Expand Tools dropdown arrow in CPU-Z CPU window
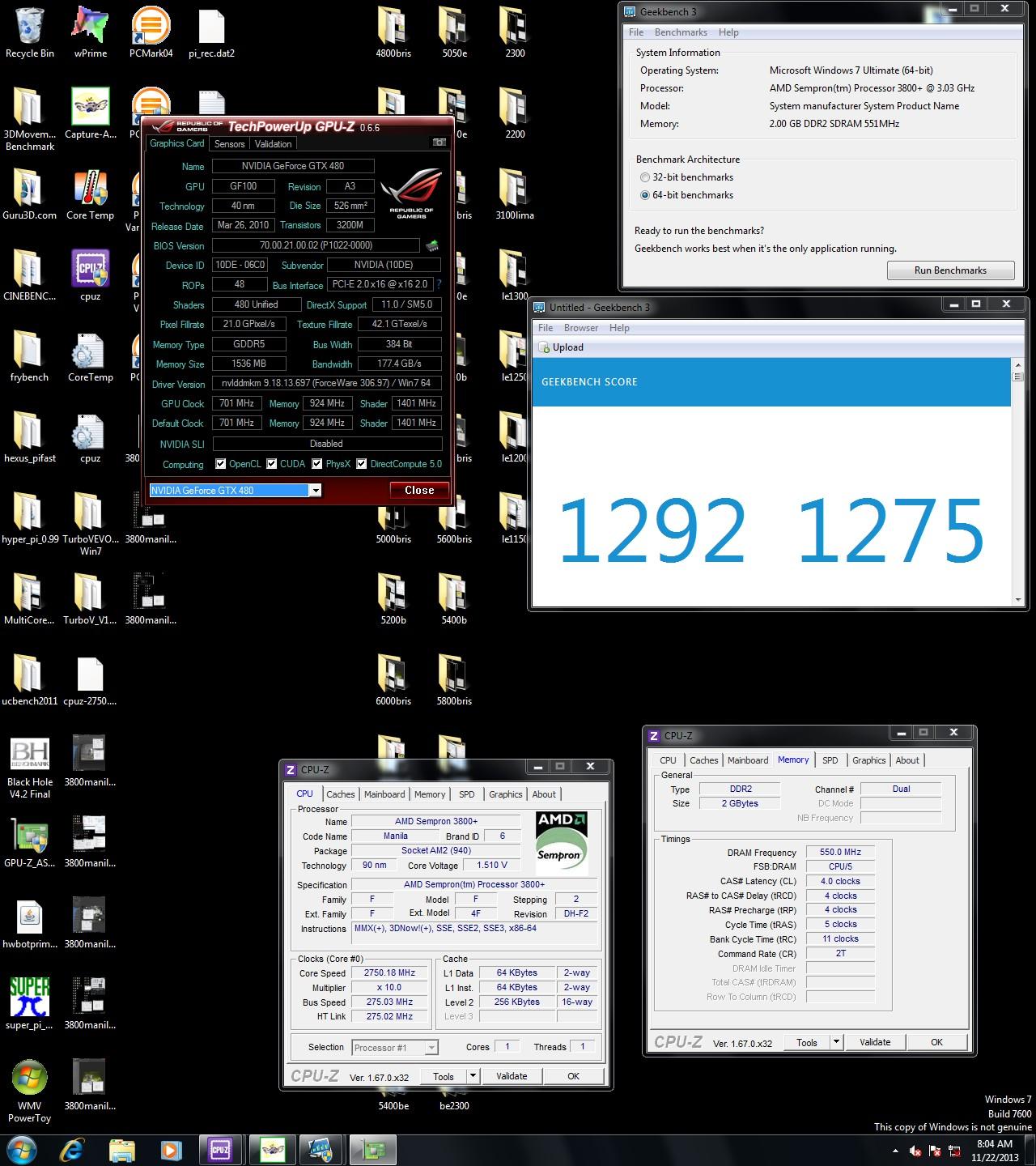The width and height of the screenshot is (1036, 1166). (x=473, y=1076)
